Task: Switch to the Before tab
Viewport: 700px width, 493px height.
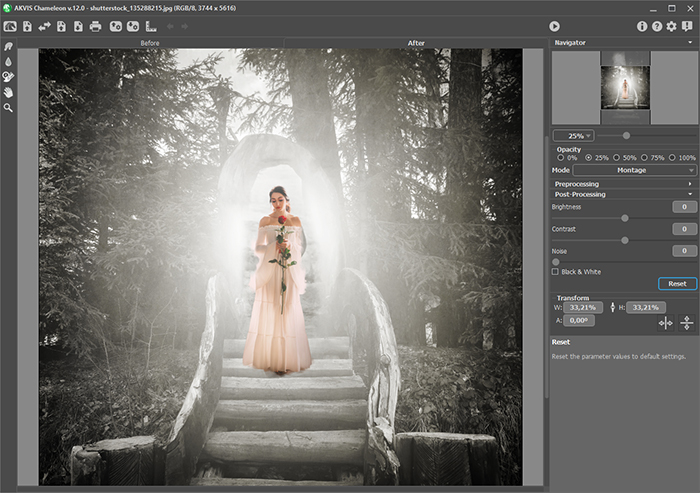Action: click(150, 43)
